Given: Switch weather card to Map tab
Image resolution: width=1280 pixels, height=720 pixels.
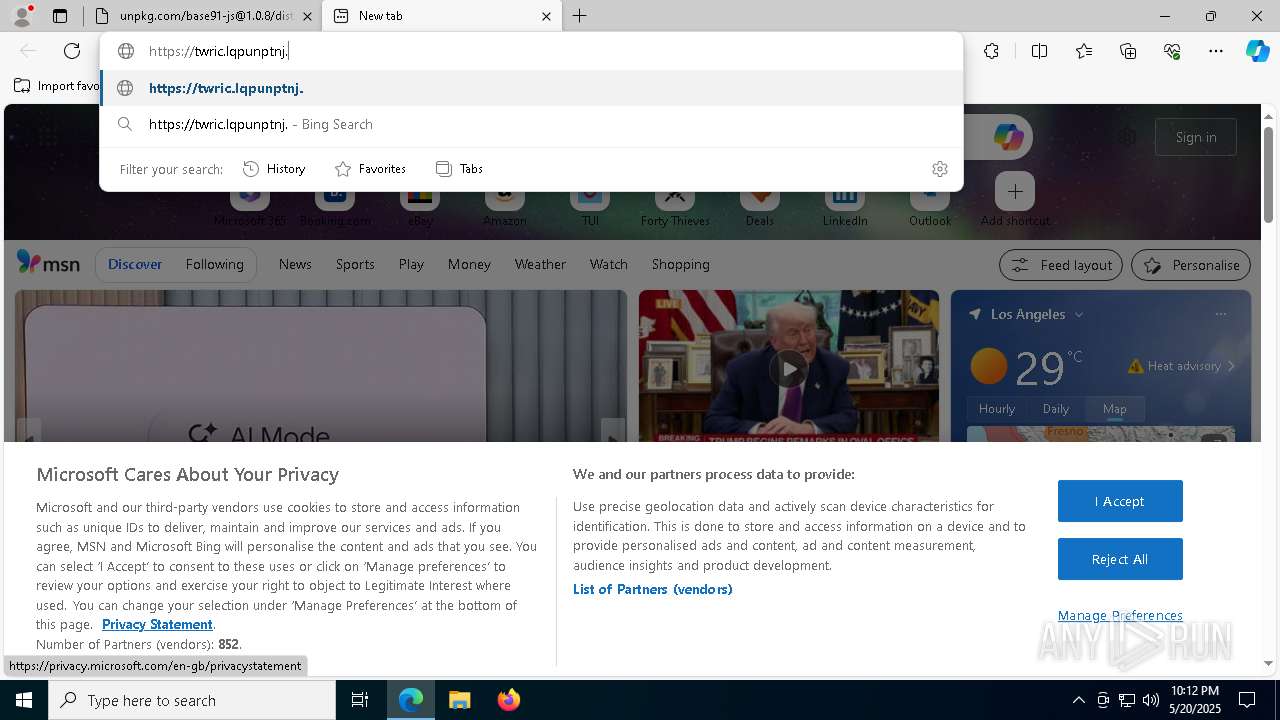Looking at the screenshot, I should coord(1114,408).
